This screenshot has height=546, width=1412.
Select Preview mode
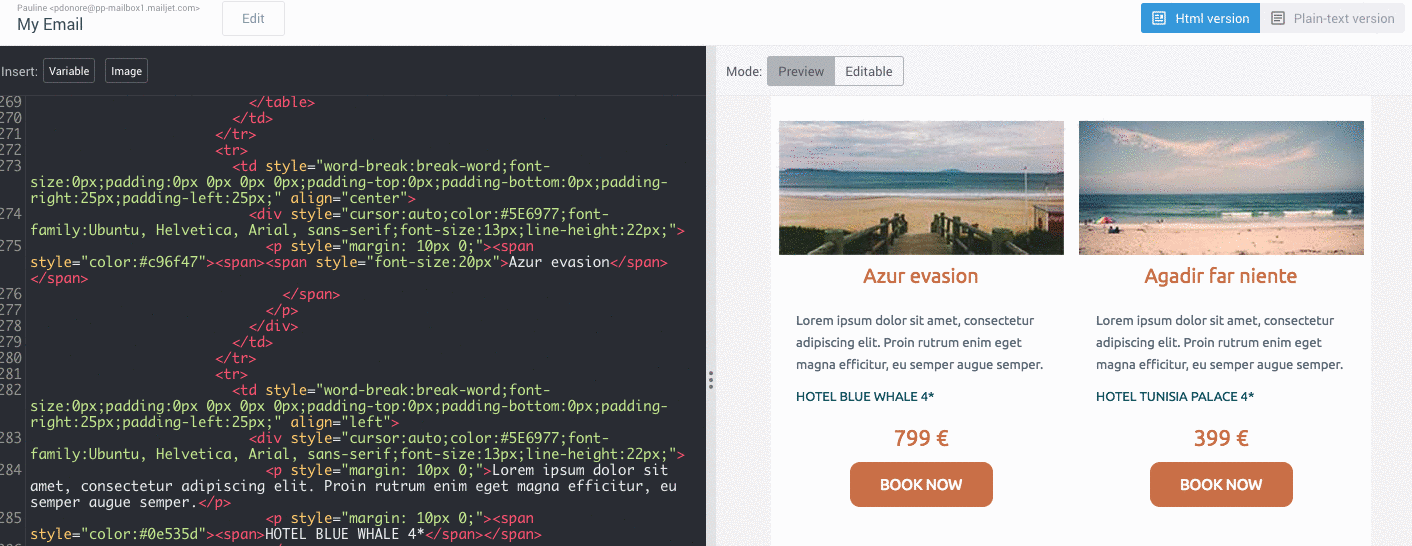(801, 71)
